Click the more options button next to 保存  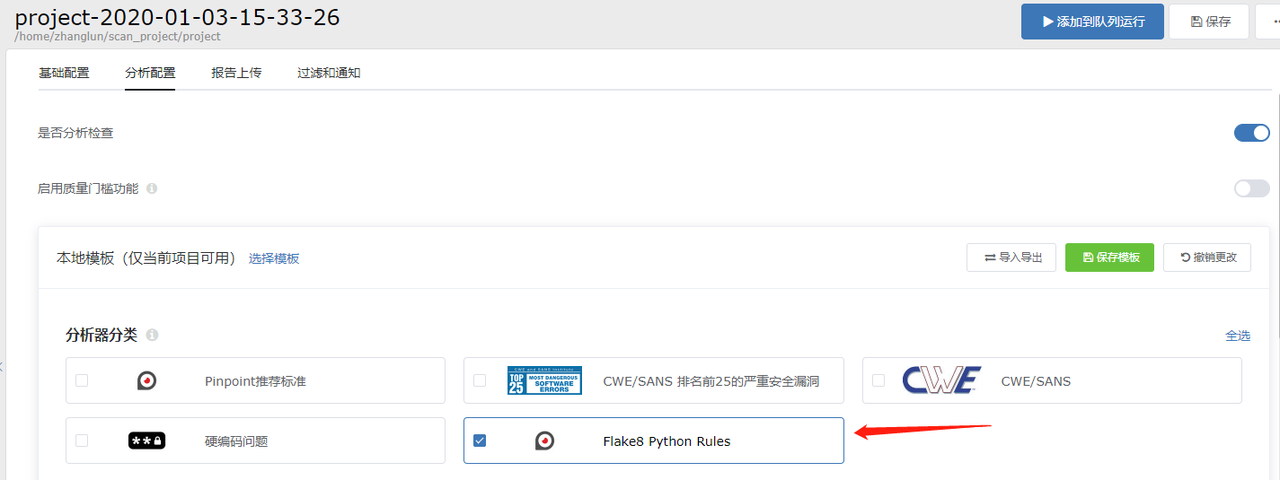[1268, 21]
